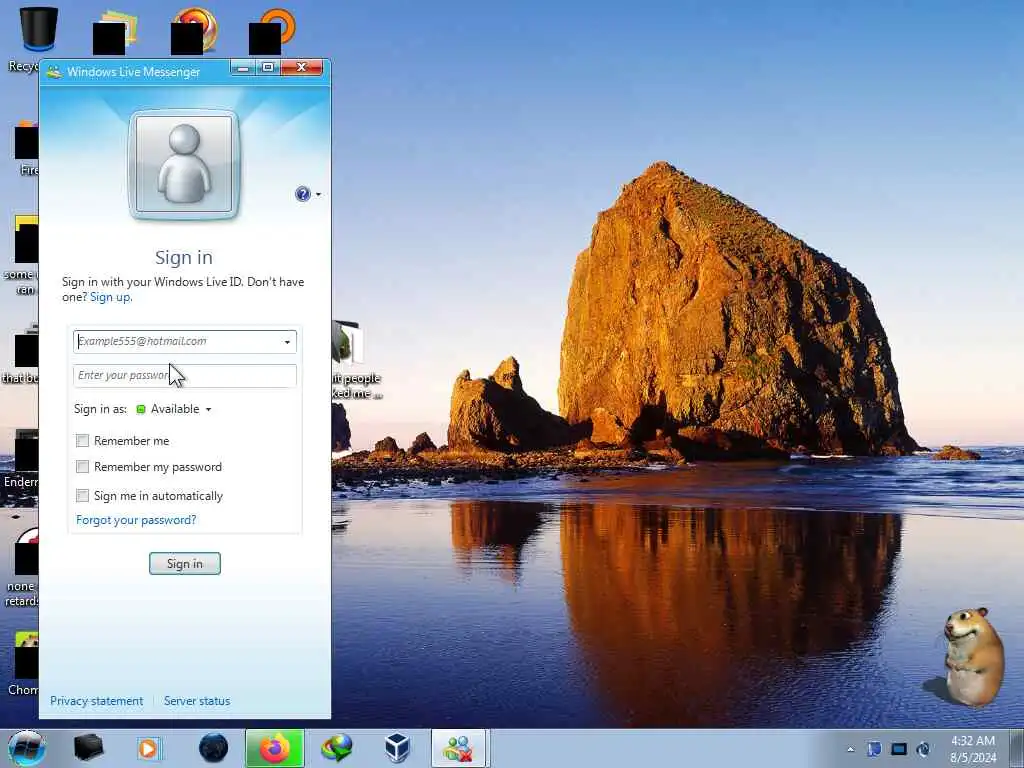Screen dimensions: 1024x768
Task: Click the Show Desktop strip at the taskbar end
Action: pyautogui.click(x=1017, y=748)
